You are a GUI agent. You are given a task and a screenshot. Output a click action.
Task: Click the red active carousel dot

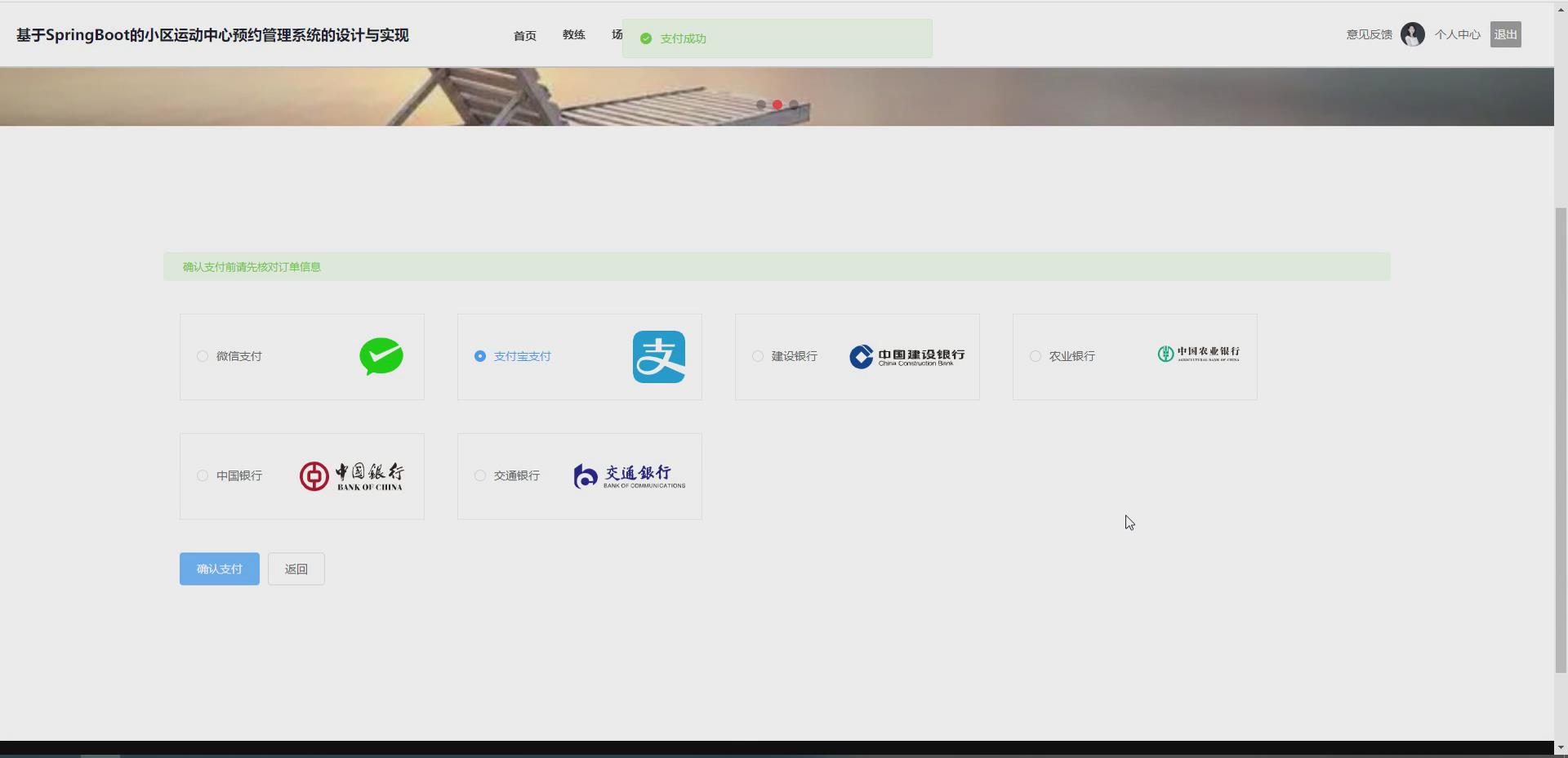click(x=777, y=105)
